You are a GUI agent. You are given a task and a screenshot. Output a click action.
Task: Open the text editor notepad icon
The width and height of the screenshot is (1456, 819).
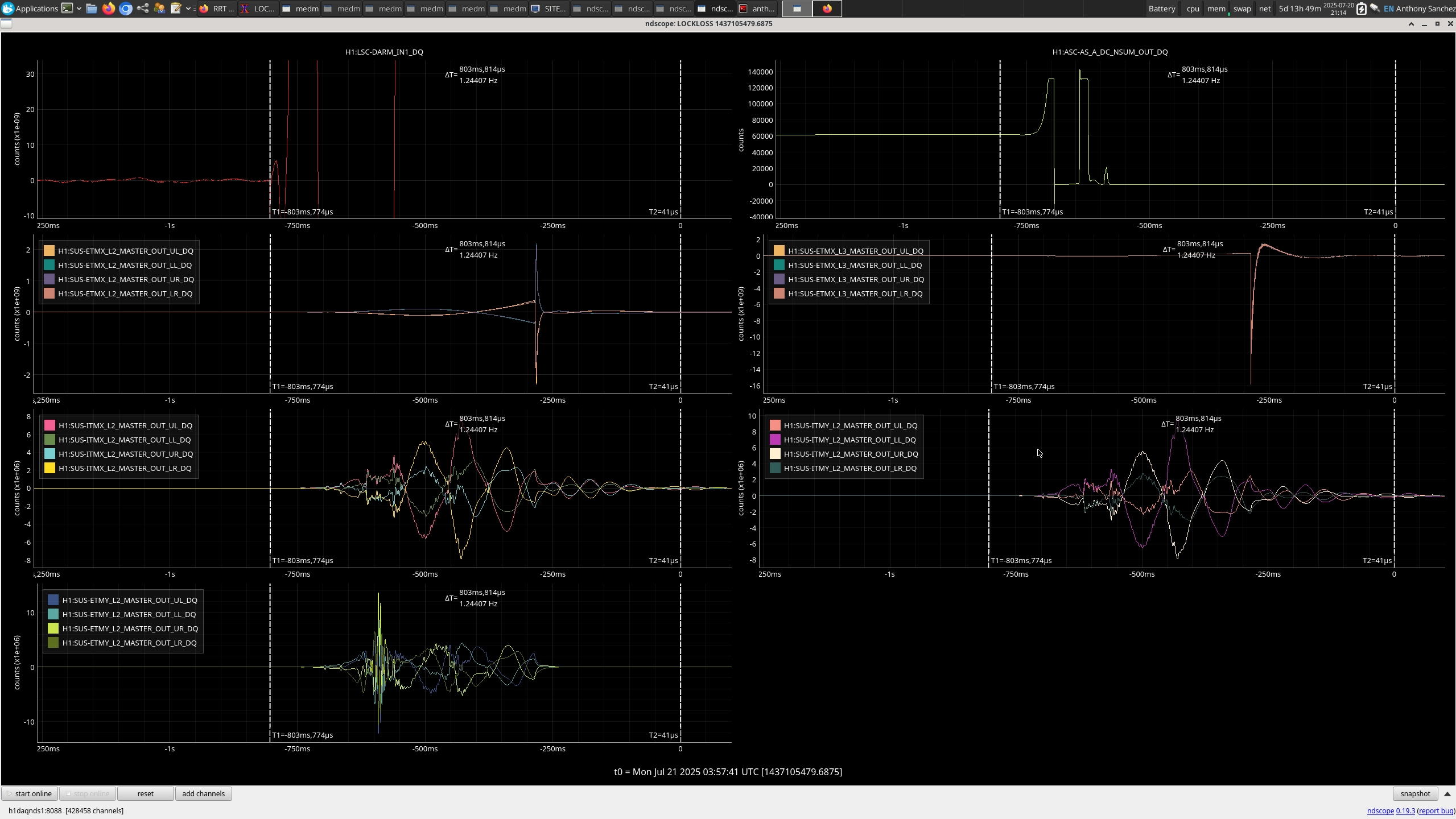point(176,9)
